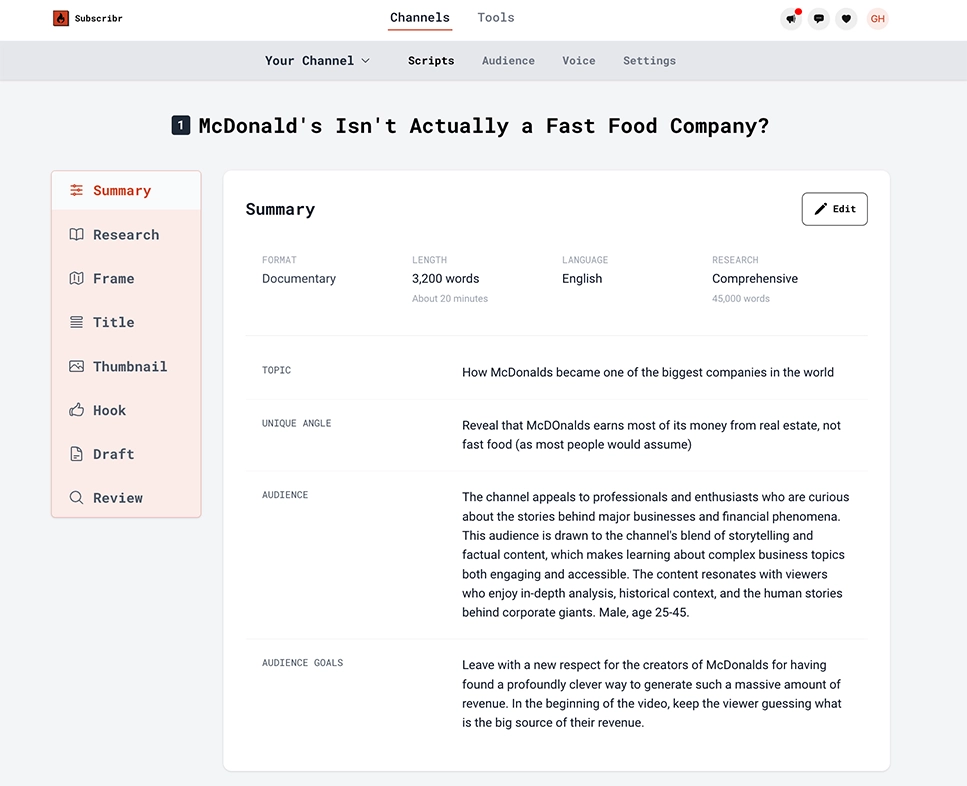Click the Subscribr flame logo icon

tap(60, 18)
